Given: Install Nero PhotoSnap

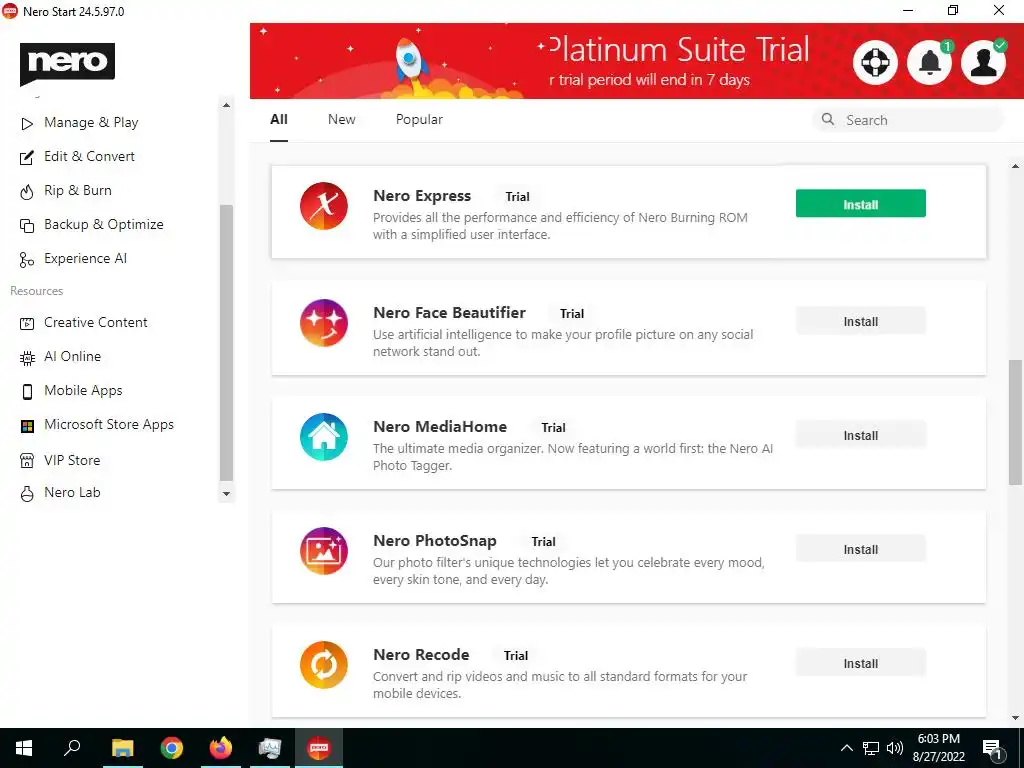Looking at the screenshot, I should (x=861, y=549).
